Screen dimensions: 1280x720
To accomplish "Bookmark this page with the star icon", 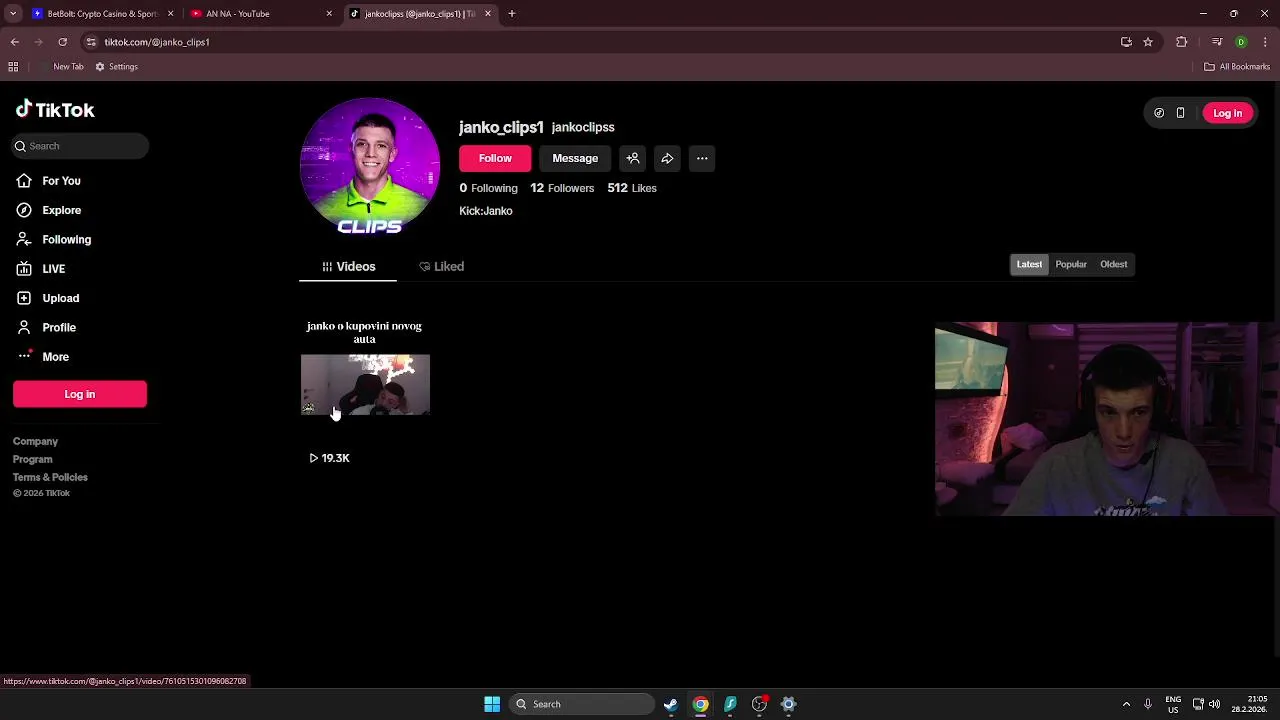I will [x=1148, y=42].
